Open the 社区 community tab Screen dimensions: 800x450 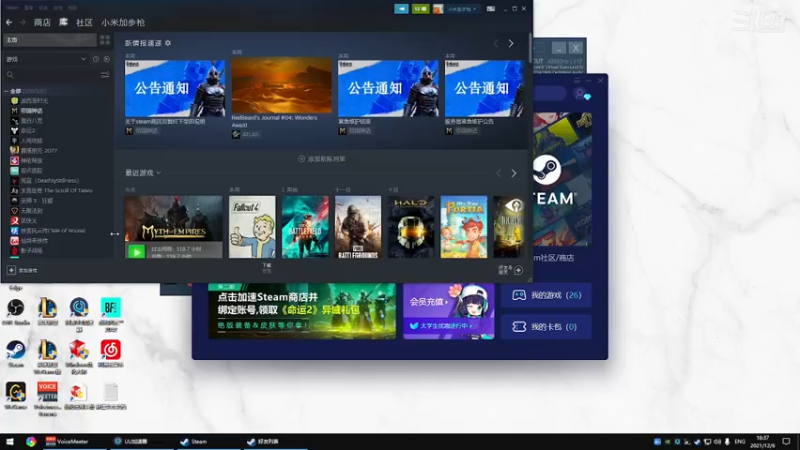(84, 22)
